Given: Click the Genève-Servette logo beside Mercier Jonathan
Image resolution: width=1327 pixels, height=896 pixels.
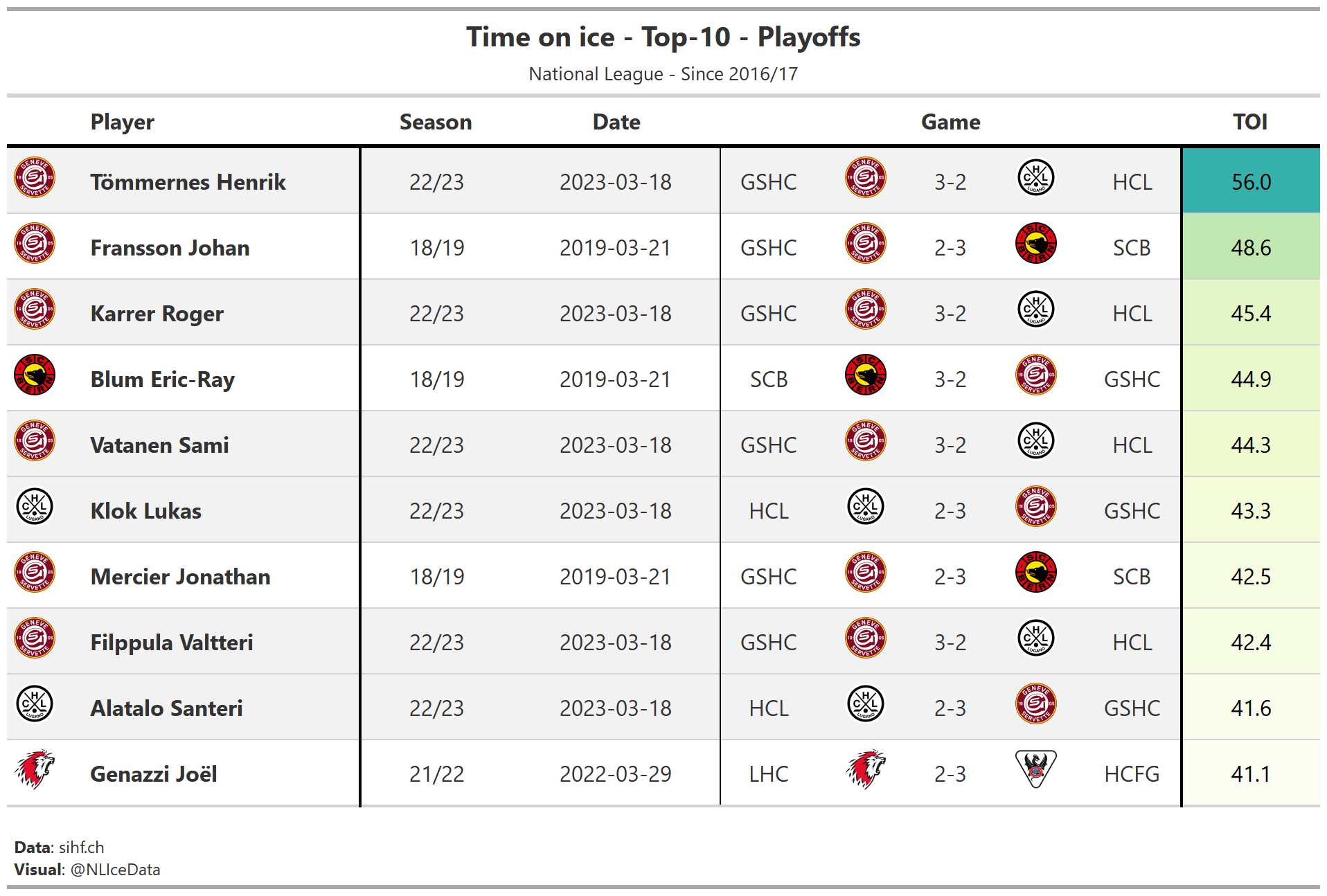Looking at the screenshot, I should 35,573.
